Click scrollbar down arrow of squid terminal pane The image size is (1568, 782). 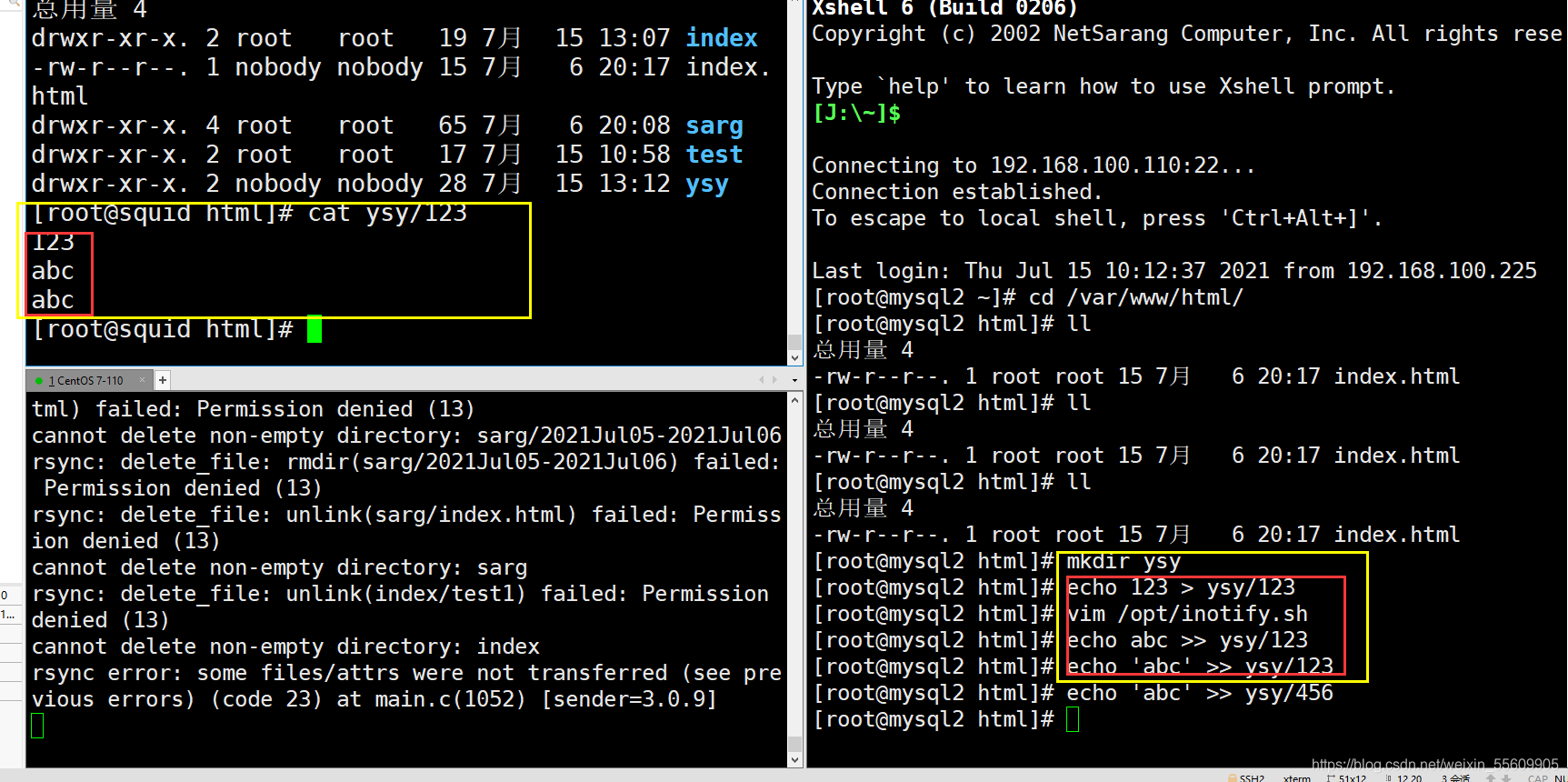[794, 358]
